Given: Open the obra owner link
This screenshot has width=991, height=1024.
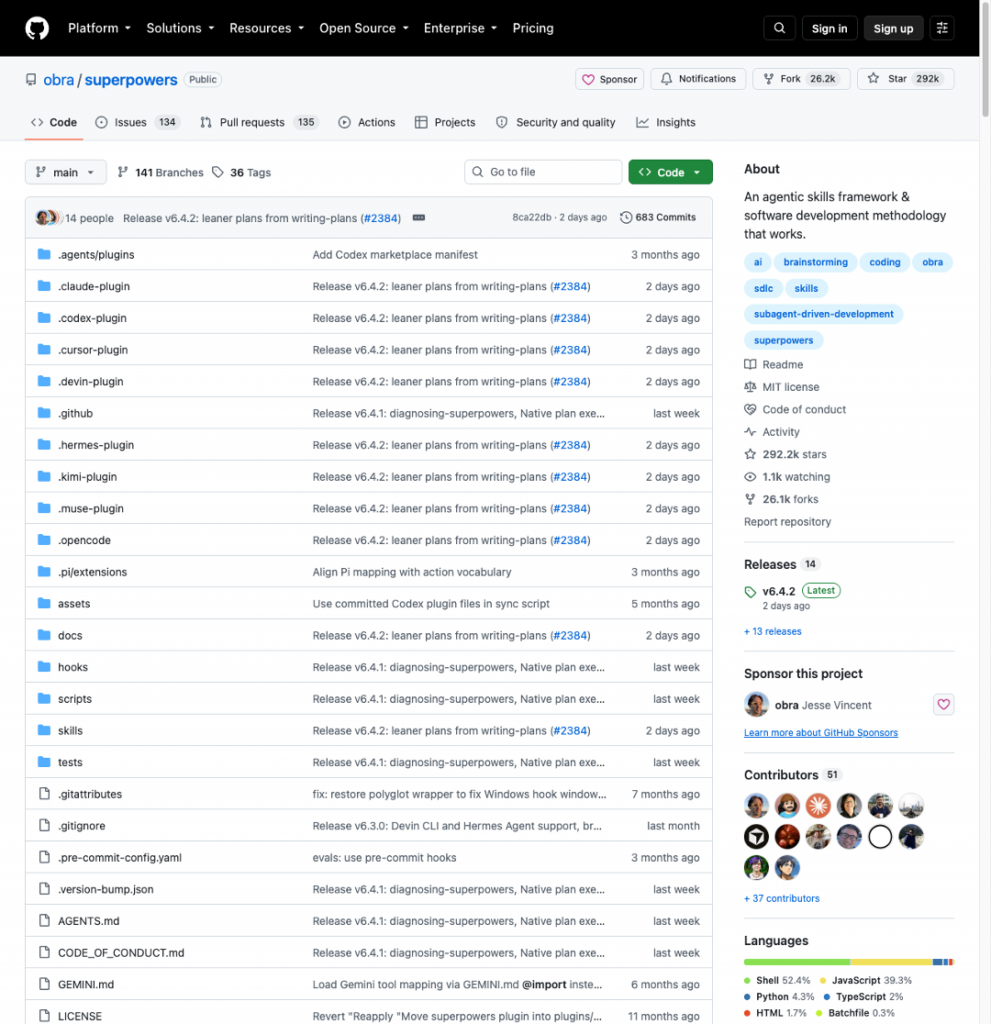Looking at the screenshot, I should pyautogui.click(x=58, y=80).
